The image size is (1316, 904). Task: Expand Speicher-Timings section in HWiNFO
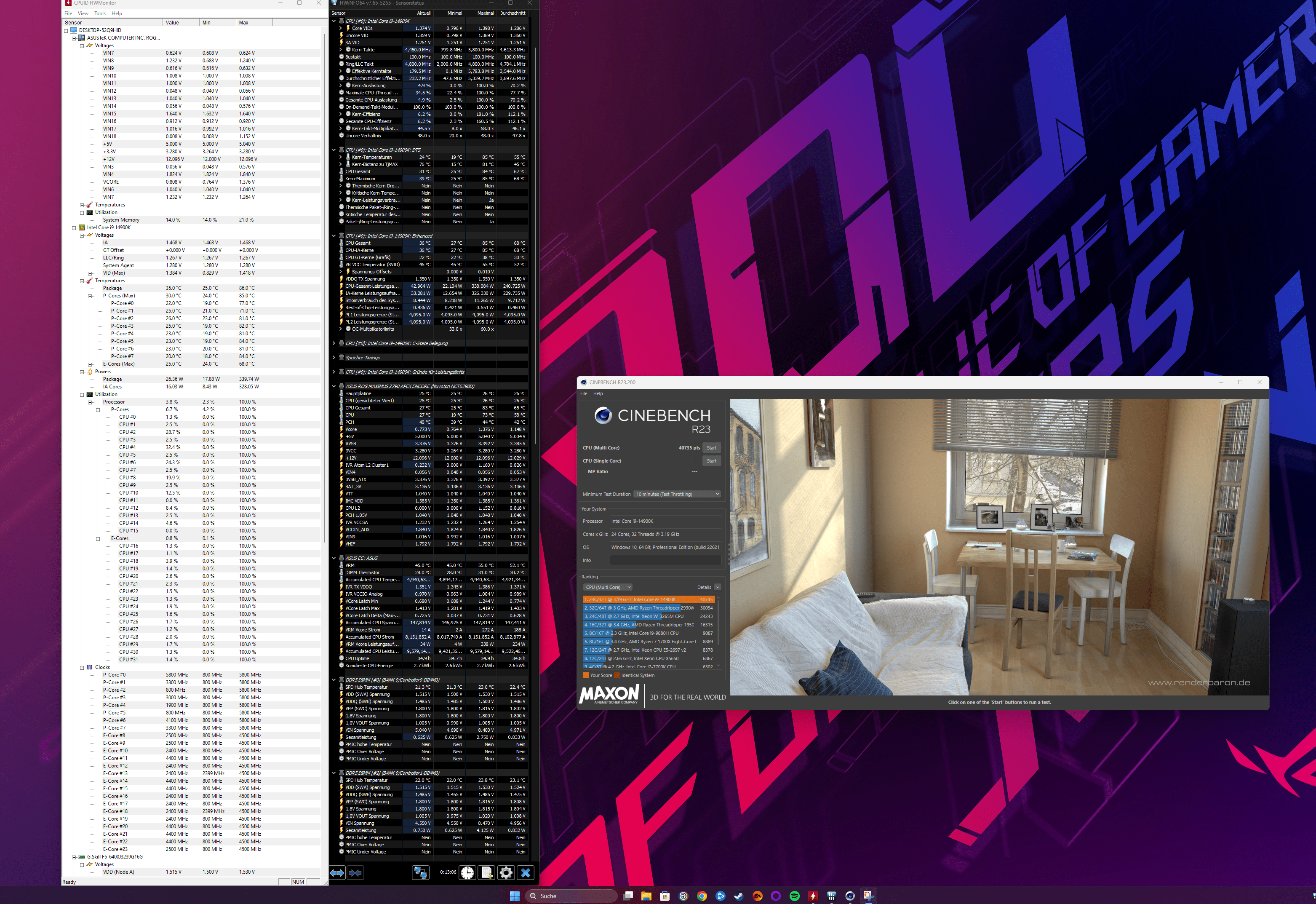tap(334, 357)
